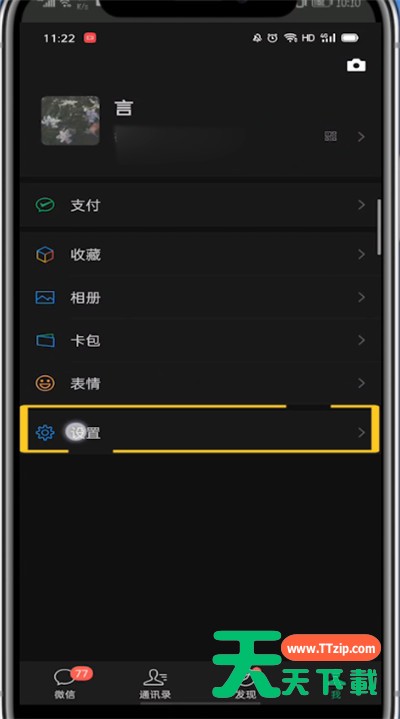
Task: Tap the Cards (卡包) wallet icon
Action: 45,340
